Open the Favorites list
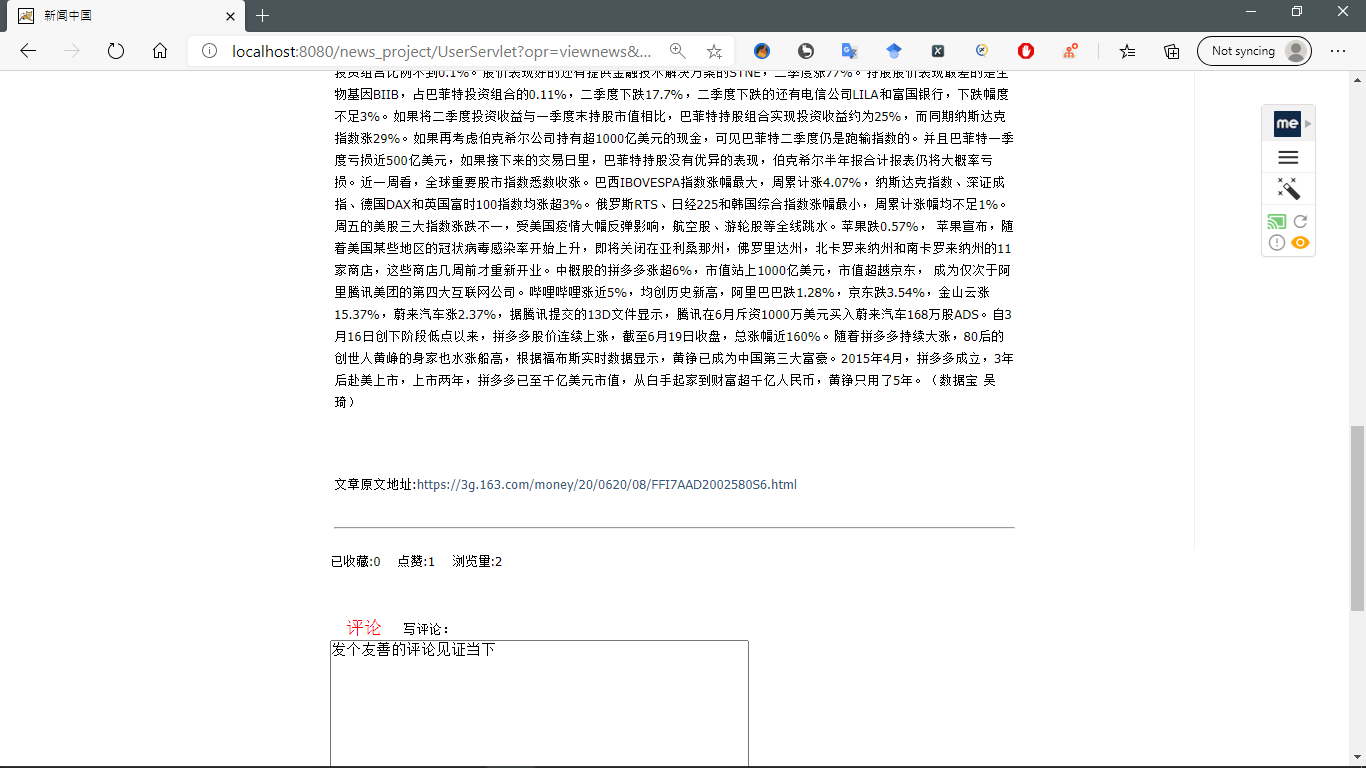The width and height of the screenshot is (1366, 768). click(x=1128, y=51)
